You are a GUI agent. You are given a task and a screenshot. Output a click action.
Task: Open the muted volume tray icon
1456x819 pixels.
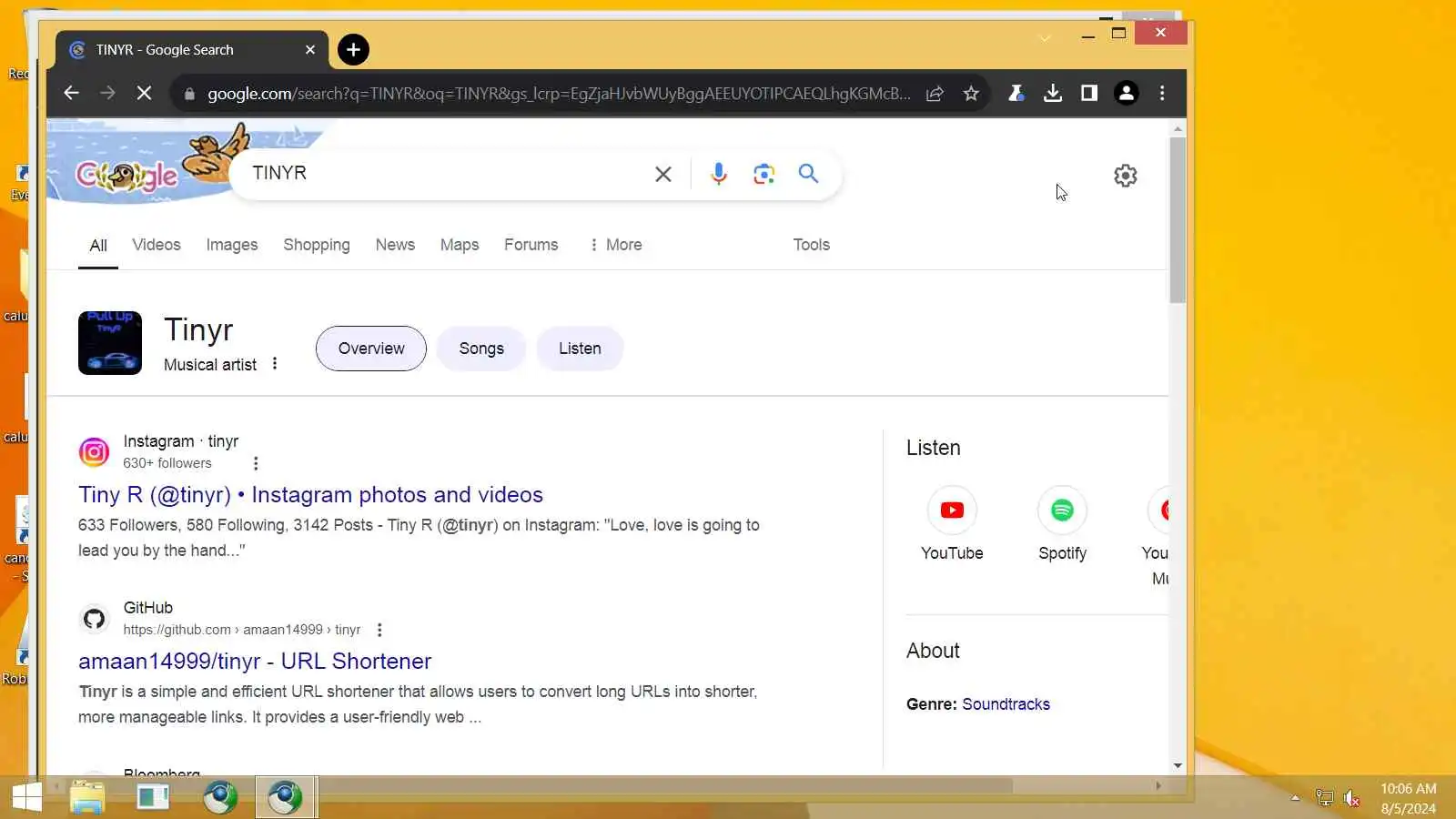1352,799
